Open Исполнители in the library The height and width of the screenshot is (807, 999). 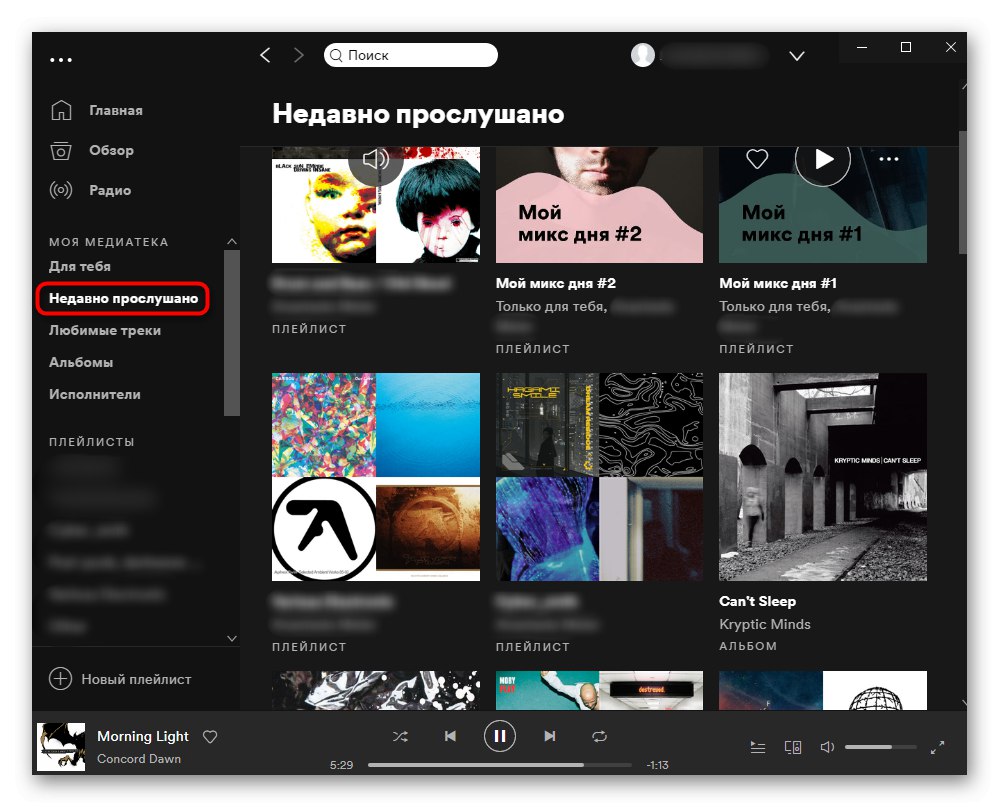point(95,394)
